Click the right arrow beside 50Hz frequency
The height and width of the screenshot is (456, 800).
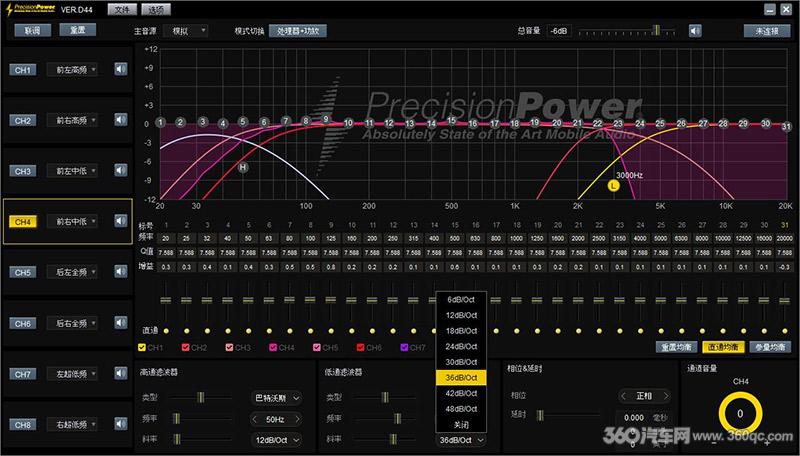pos(297,419)
